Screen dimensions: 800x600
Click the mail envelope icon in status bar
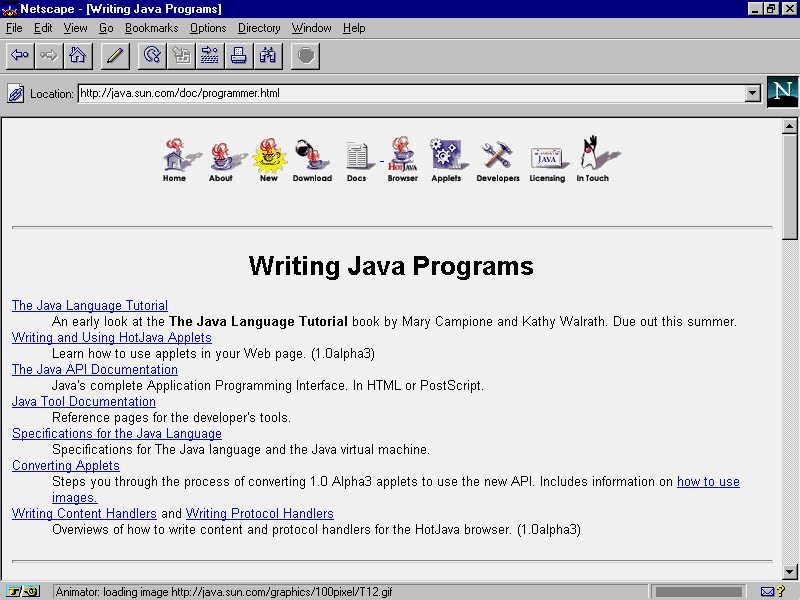[x=767, y=591]
